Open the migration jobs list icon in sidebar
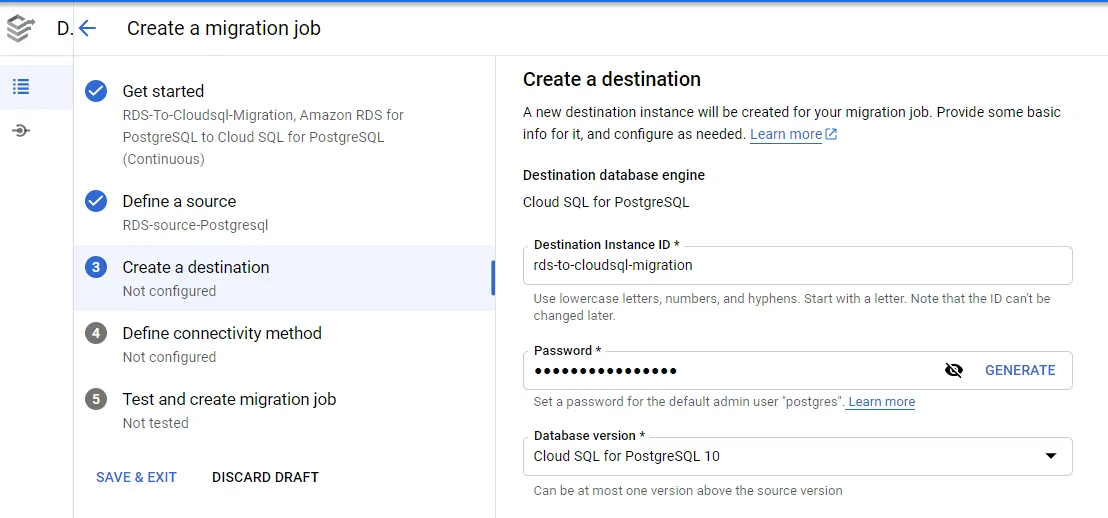This screenshot has width=1108, height=518. [21, 87]
